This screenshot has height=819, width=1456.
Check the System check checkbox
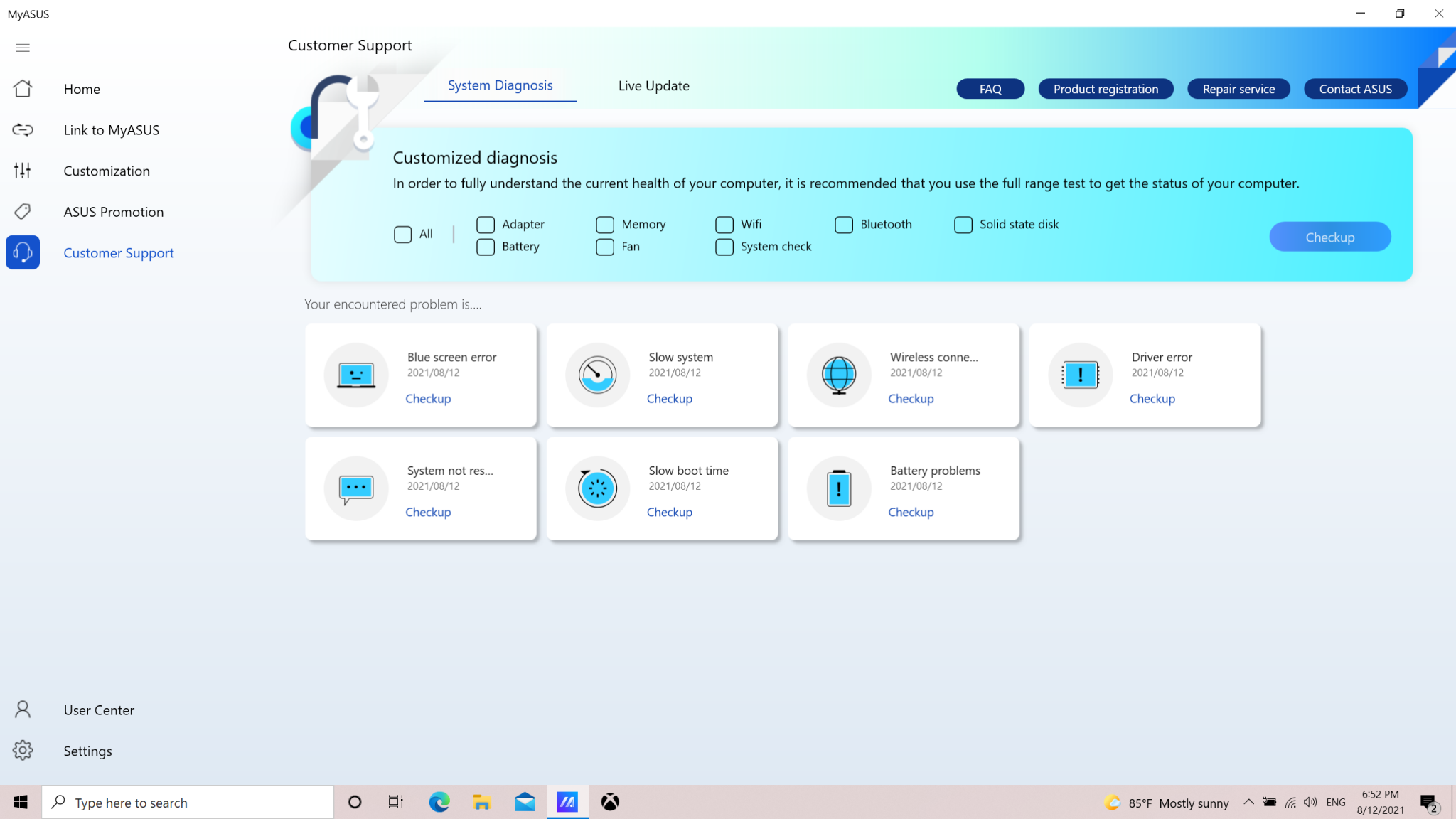pos(724,247)
